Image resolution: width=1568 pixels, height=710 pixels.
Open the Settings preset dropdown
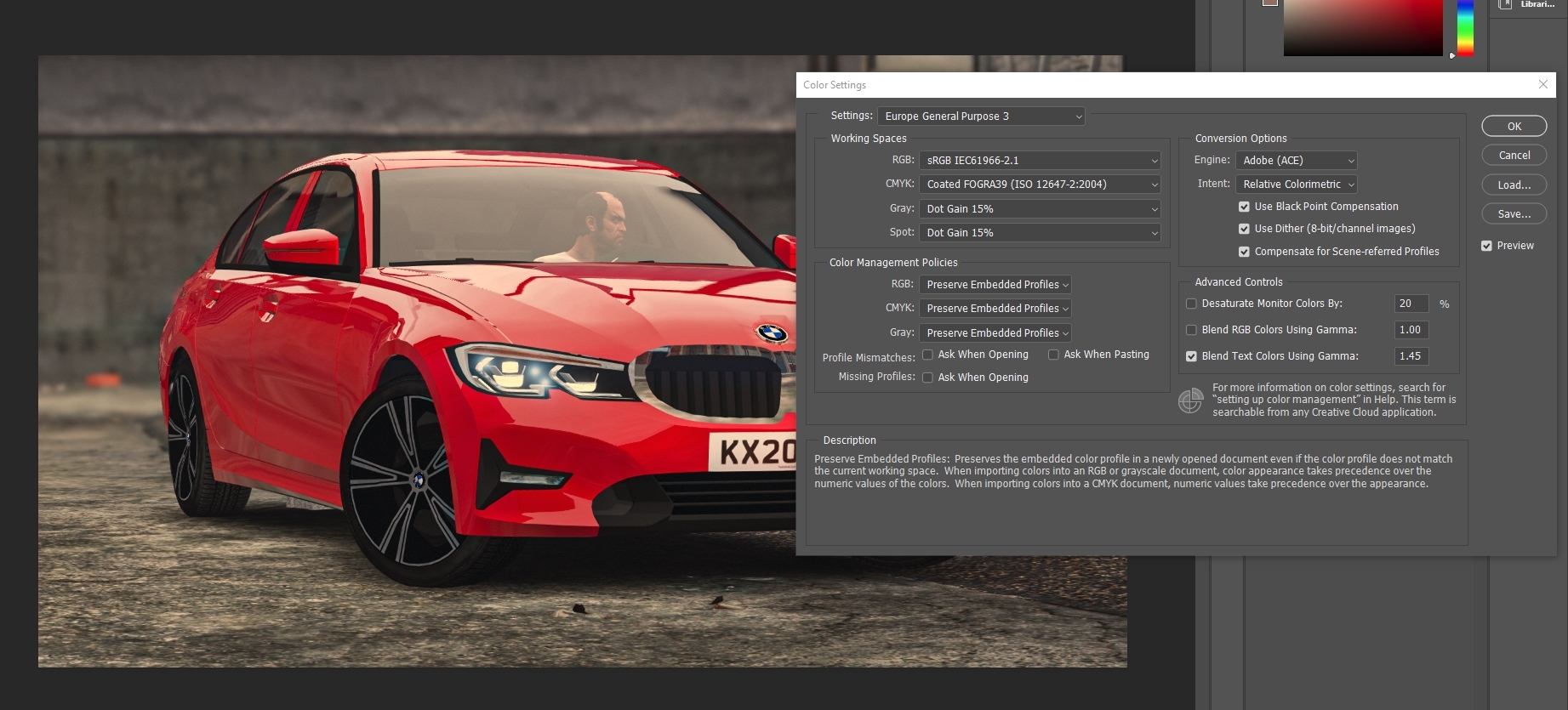point(982,116)
